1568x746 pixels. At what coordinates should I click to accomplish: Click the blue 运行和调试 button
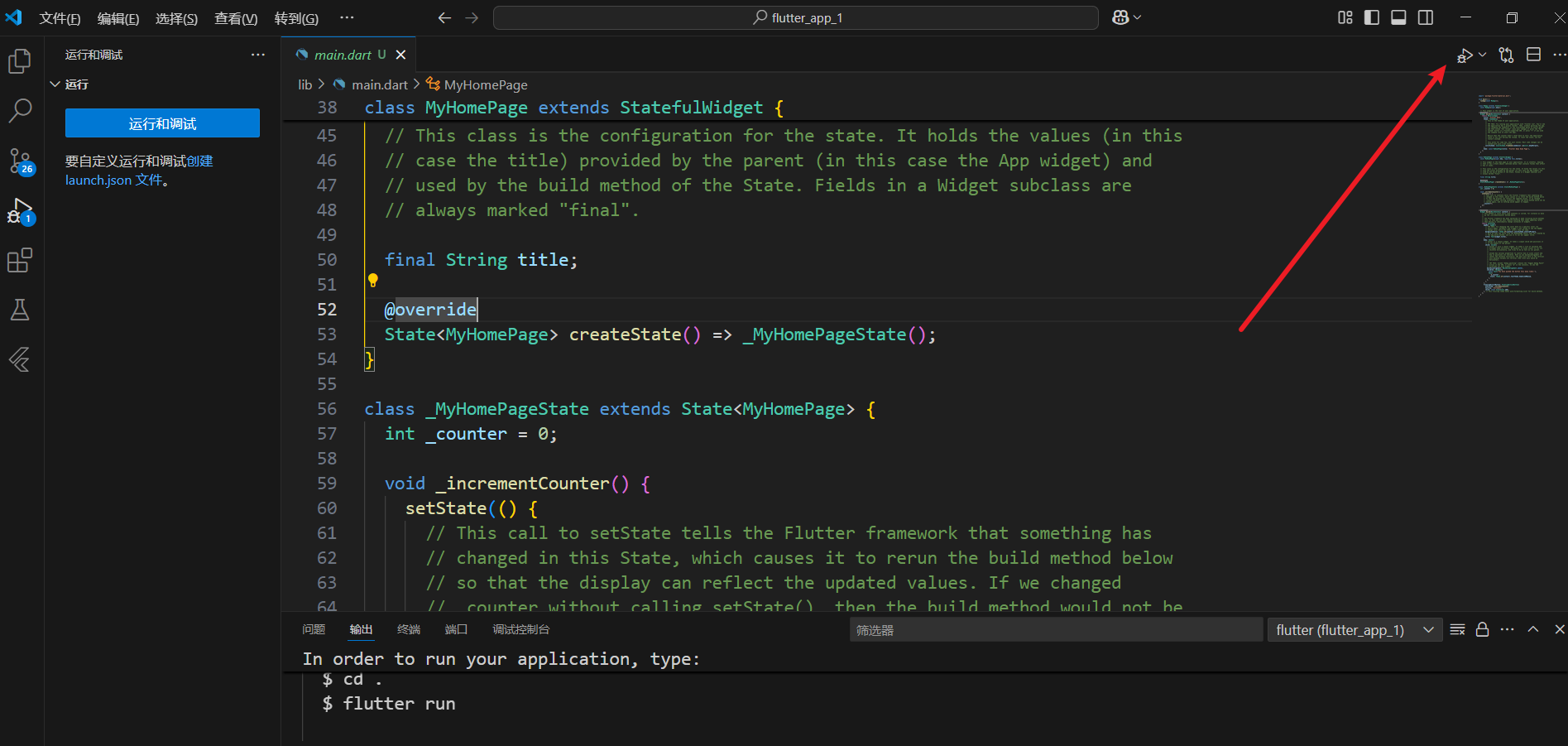162,123
